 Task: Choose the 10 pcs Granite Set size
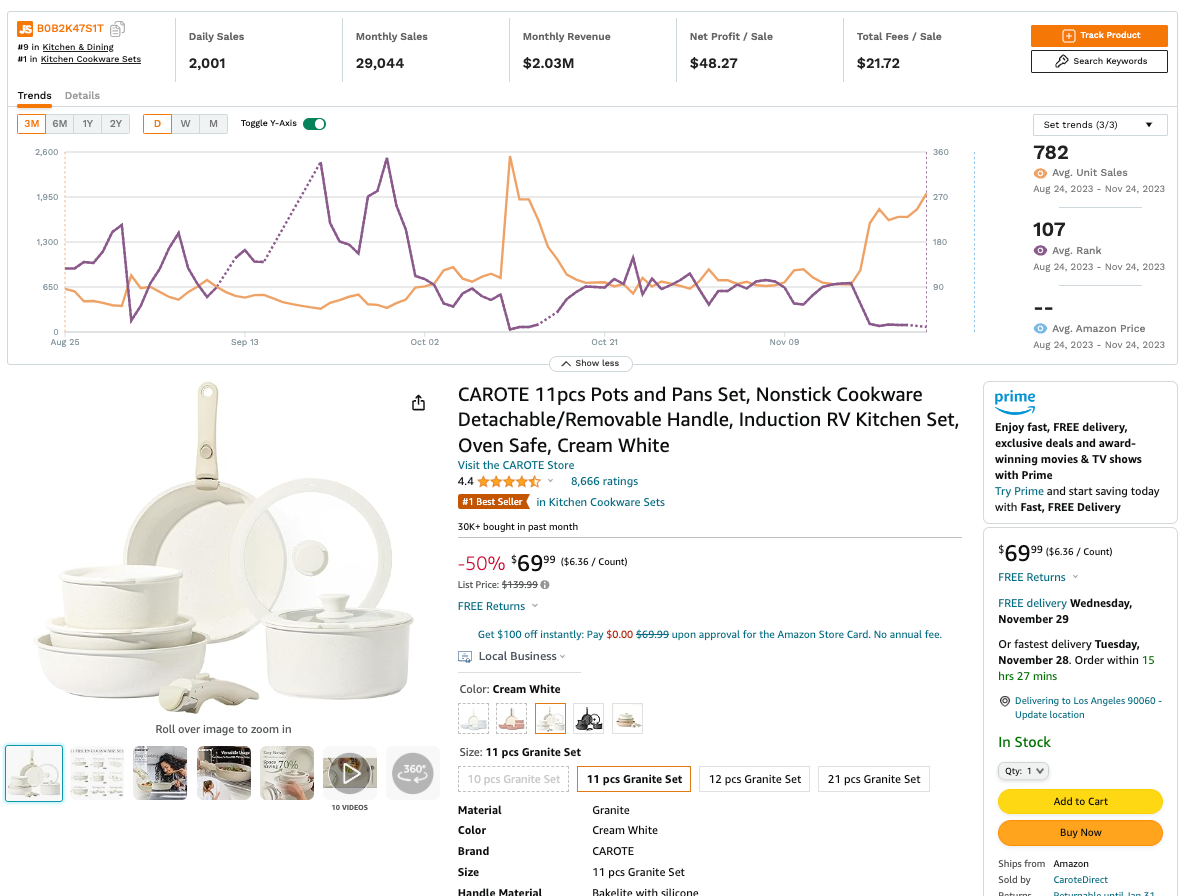pyautogui.click(x=514, y=779)
